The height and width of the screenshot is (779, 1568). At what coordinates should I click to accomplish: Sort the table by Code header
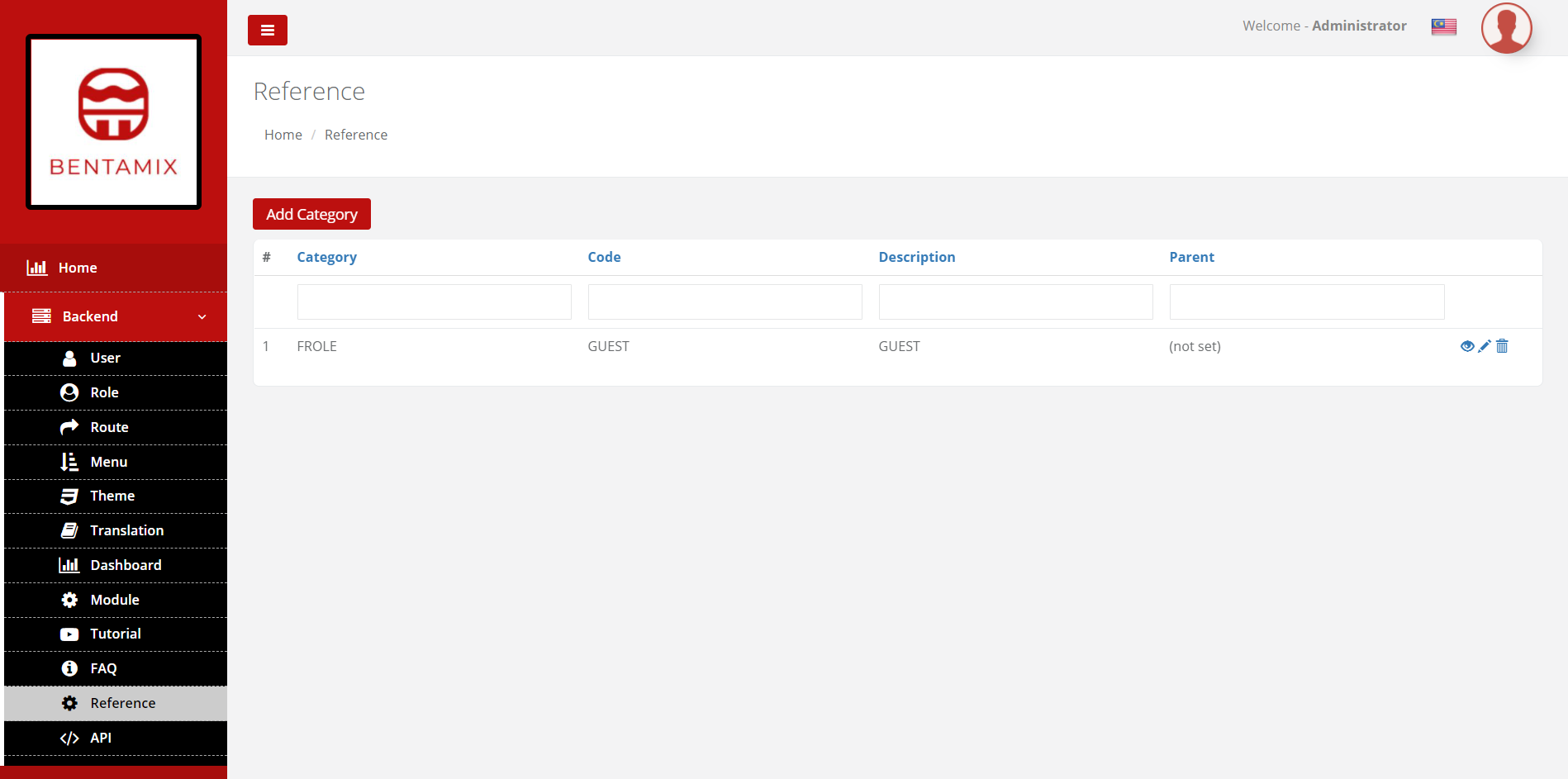click(x=604, y=257)
